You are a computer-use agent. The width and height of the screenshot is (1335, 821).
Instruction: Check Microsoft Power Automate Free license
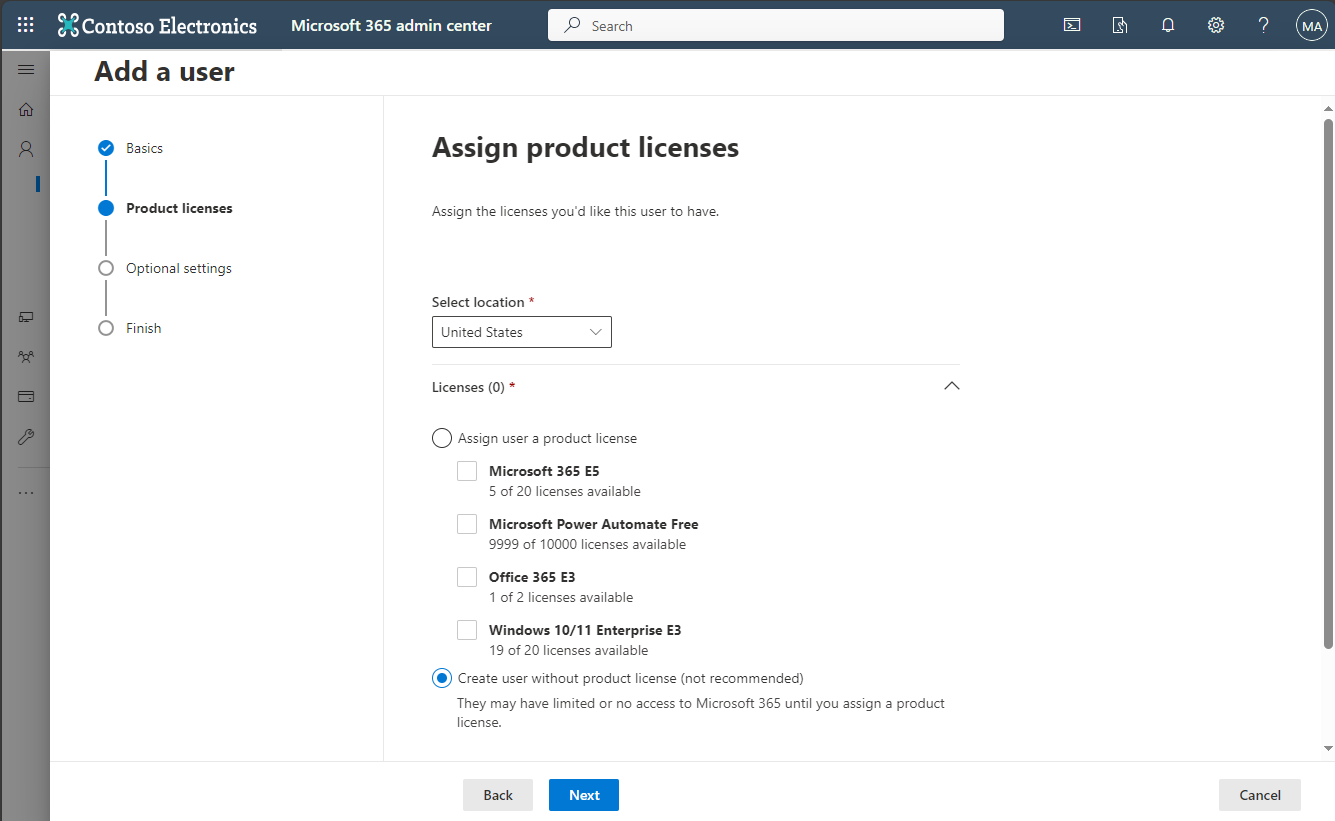point(467,524)
